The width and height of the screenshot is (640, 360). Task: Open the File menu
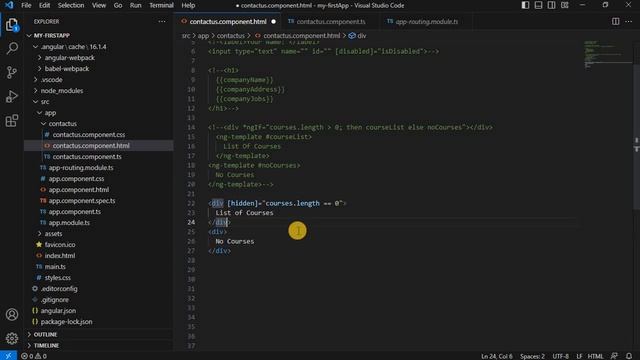point(26,5)
